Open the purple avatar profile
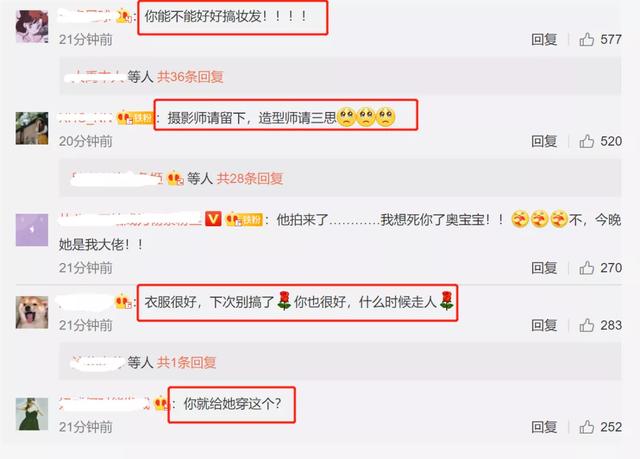 [32, 230]
